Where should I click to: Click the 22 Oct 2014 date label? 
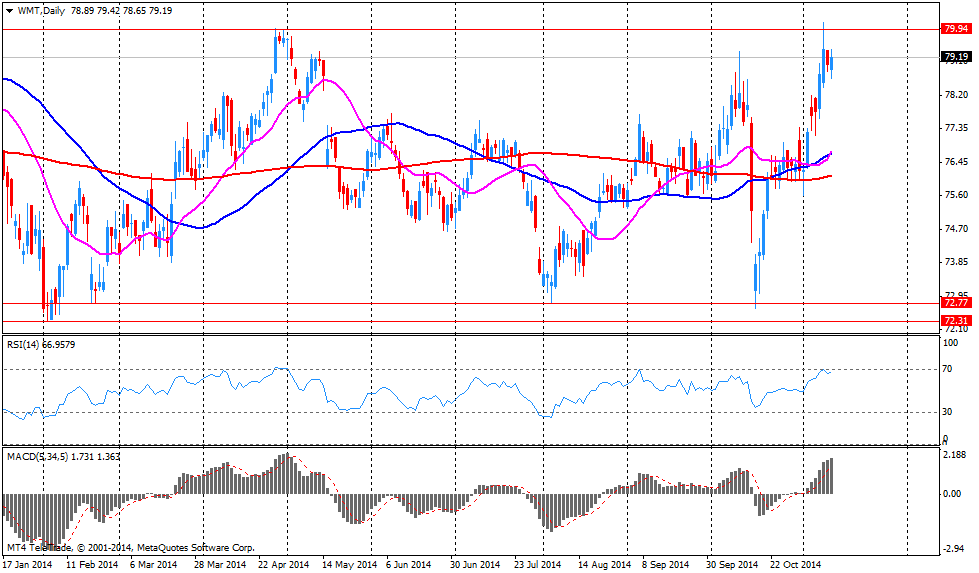tap(795, 565)
